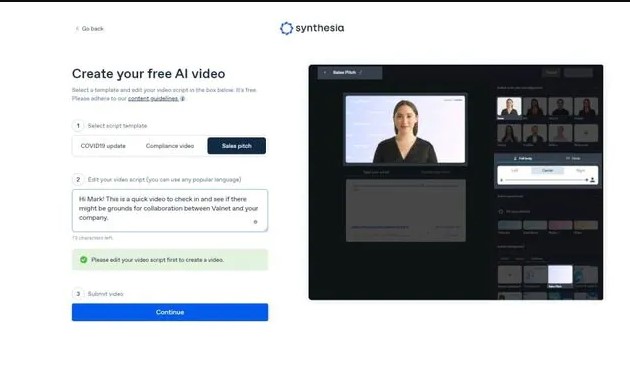Open the content guidelines link
Viewport: 630px width, 391px height.
point(153,98)
